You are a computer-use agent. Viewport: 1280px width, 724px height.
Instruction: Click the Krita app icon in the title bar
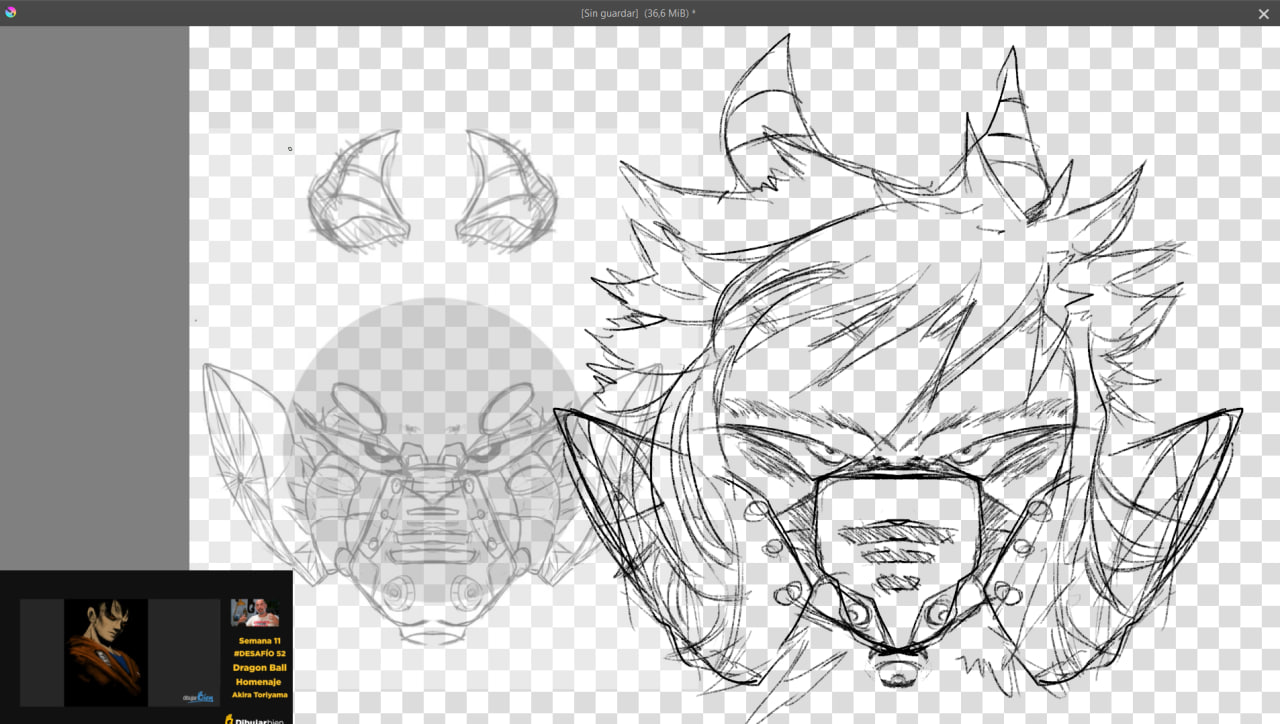pyautogui.click(x=11, y=12)
